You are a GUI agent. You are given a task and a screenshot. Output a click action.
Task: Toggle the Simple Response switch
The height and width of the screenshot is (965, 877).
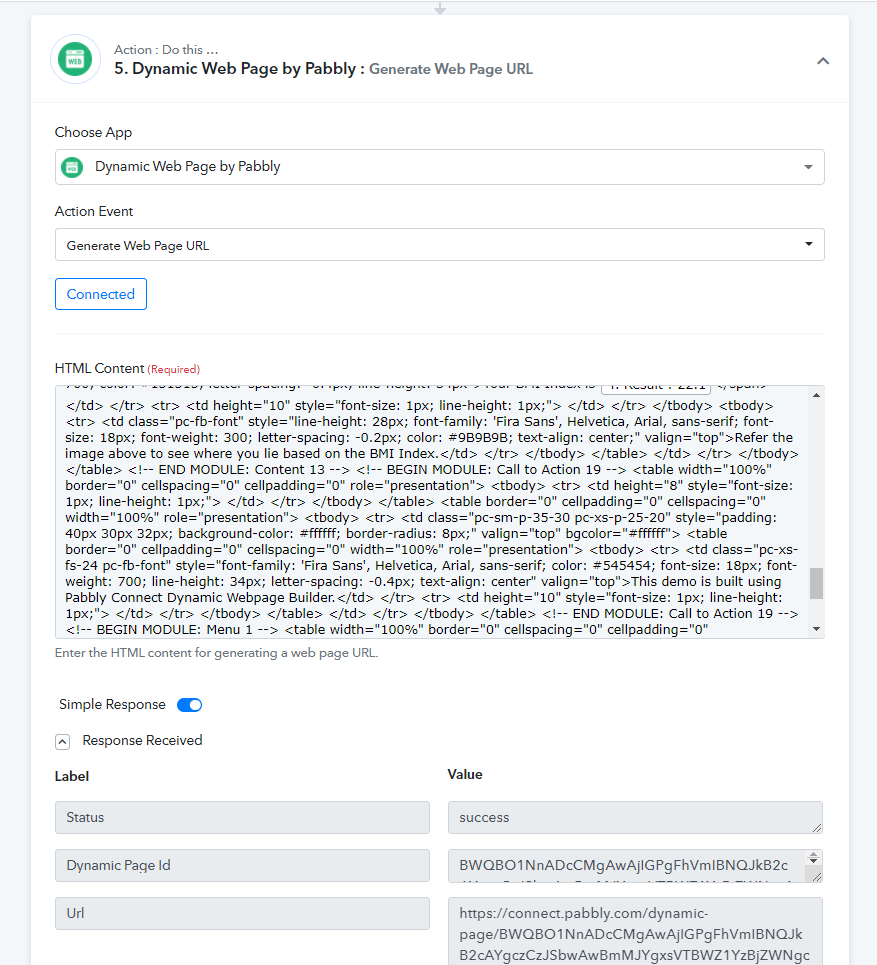pyautogui.click(x=190, y=705)
